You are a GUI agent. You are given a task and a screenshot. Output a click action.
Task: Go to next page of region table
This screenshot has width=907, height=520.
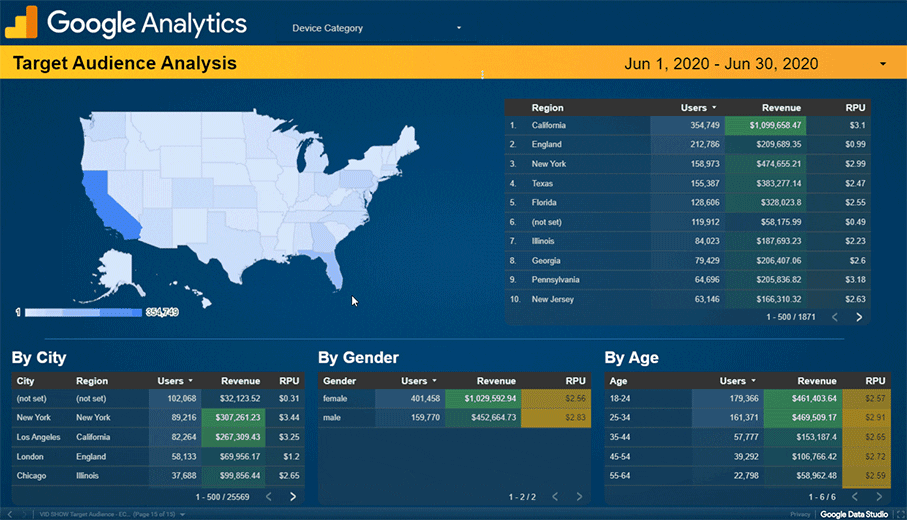pyautogui.click(x=859, y=317)
